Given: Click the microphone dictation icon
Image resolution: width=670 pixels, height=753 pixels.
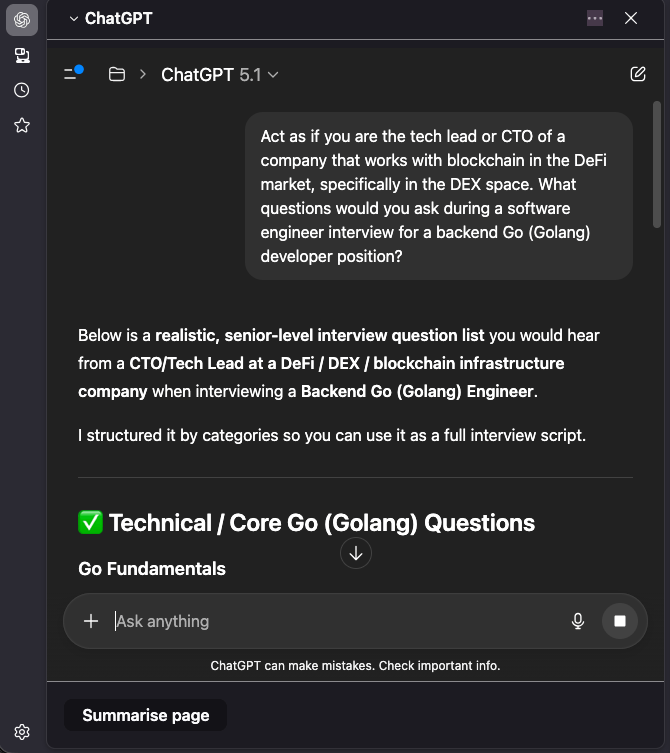Looking at the screenshot, I should click(578, 621).
